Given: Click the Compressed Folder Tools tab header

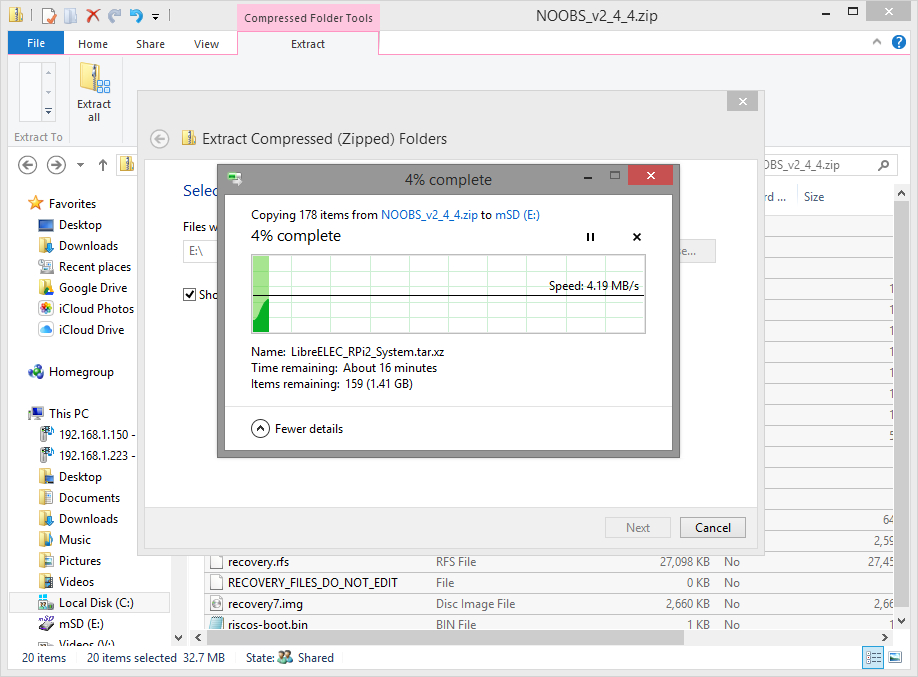Looking at the screenshot, I should pos(309,18).
